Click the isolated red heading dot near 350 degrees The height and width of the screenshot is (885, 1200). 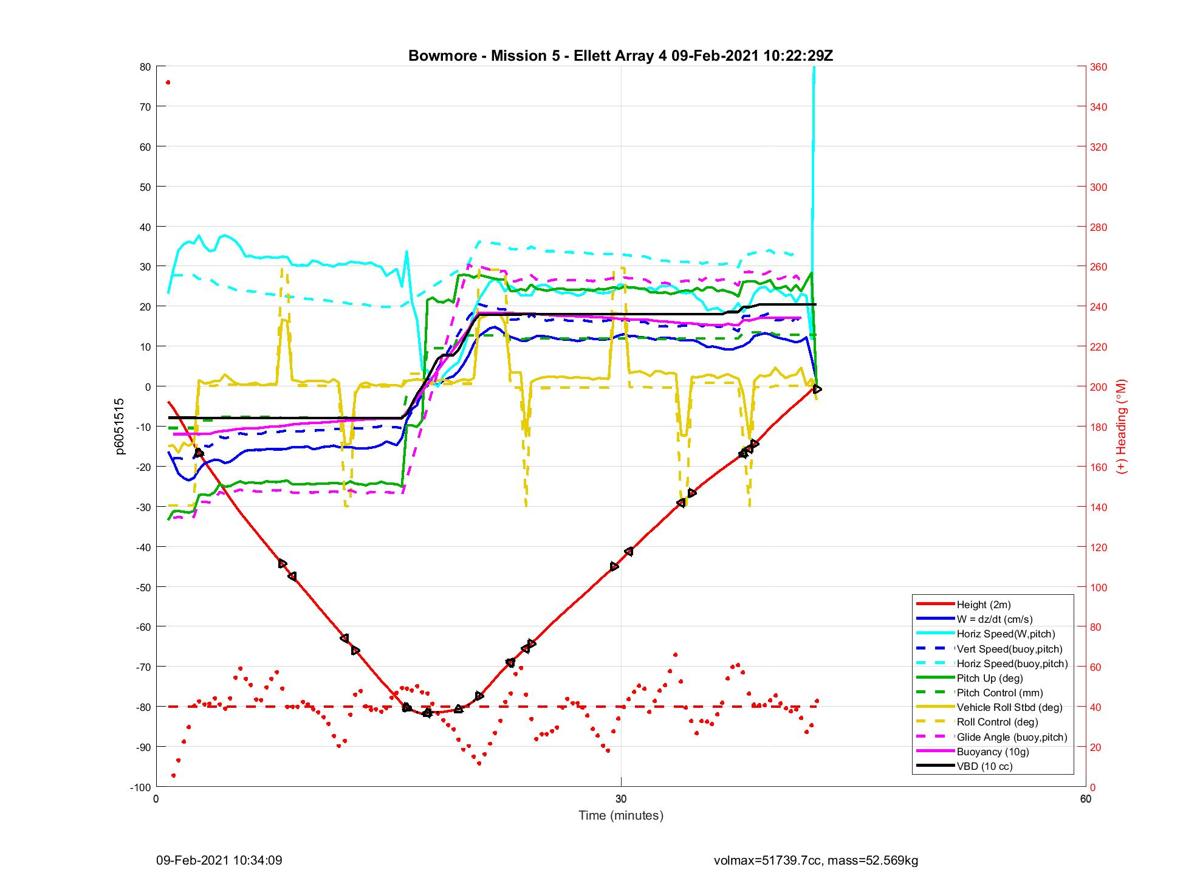168,82
